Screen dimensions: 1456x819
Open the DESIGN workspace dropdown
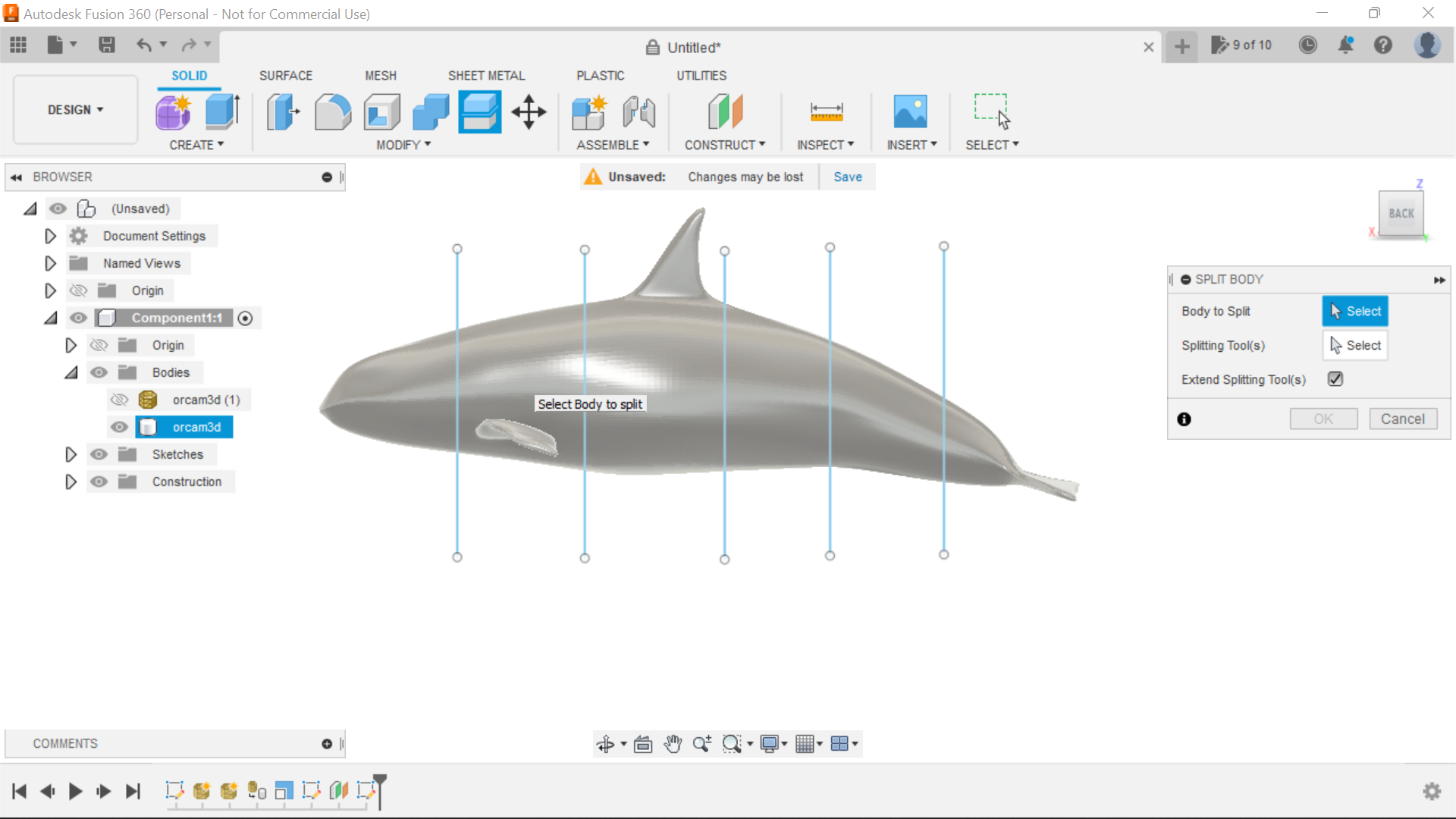click(74, 109)
